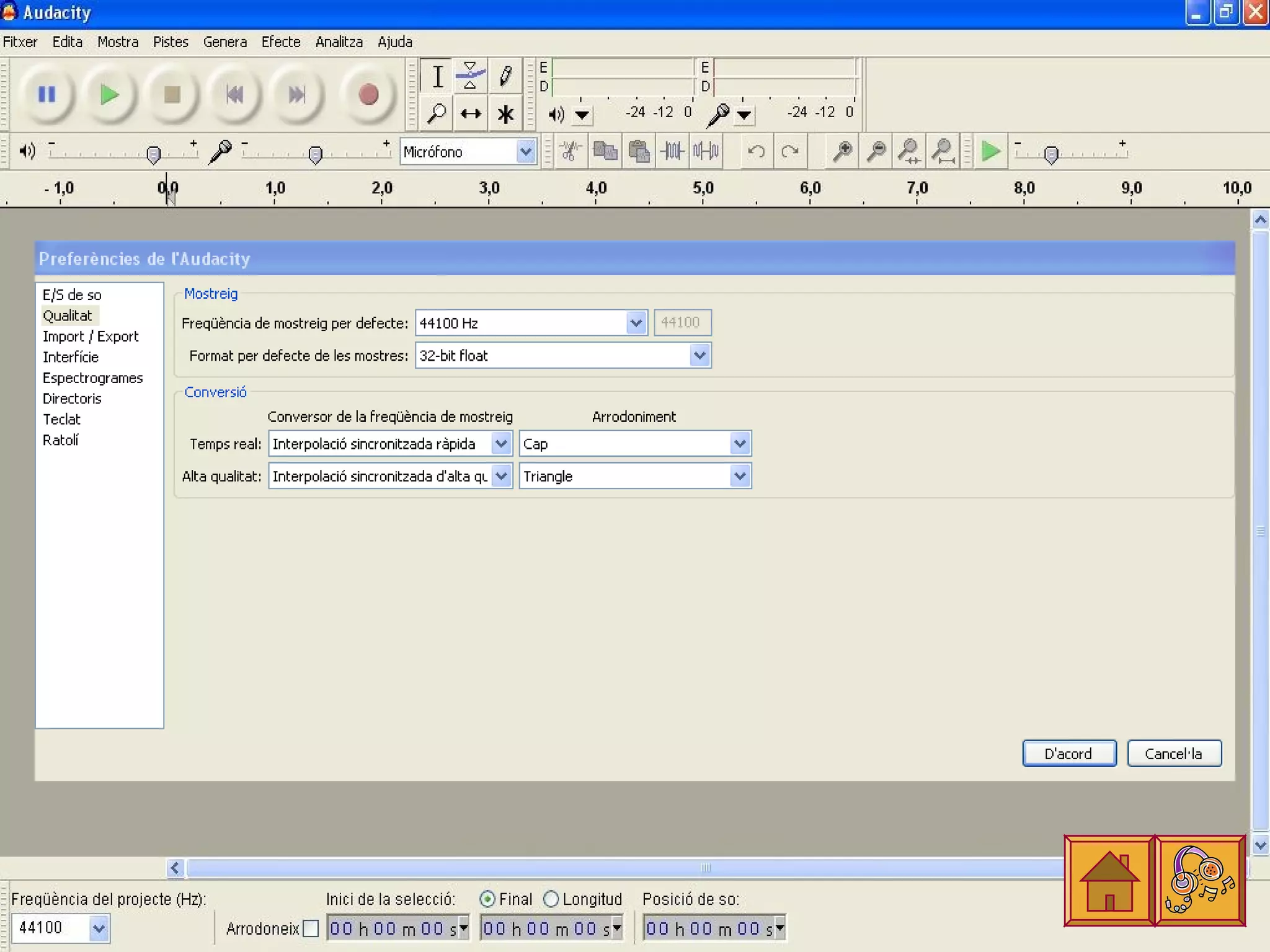The height and width of the screenshot is (952, 1270).
Task: Select the Final radio button
Action: coord(488,899)
